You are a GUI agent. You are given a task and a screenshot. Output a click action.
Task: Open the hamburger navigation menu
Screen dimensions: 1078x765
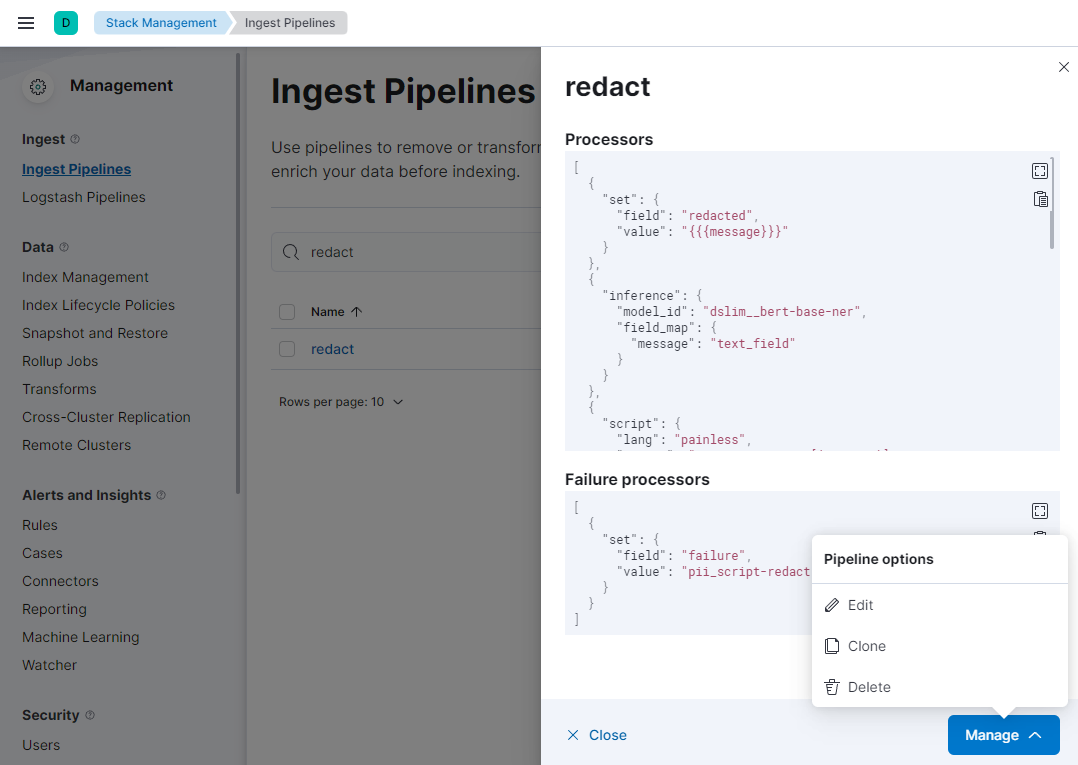click(27, 23)
